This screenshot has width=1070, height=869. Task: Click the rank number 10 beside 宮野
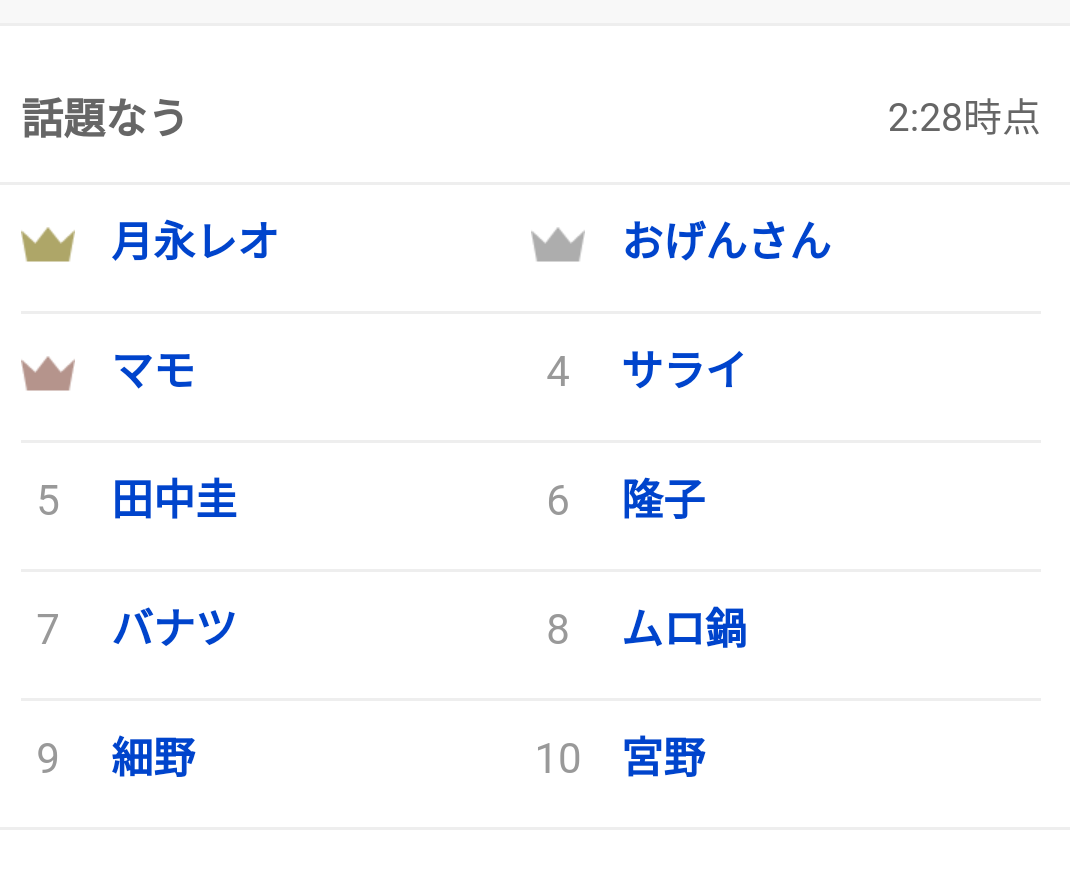tap(558, 758)
